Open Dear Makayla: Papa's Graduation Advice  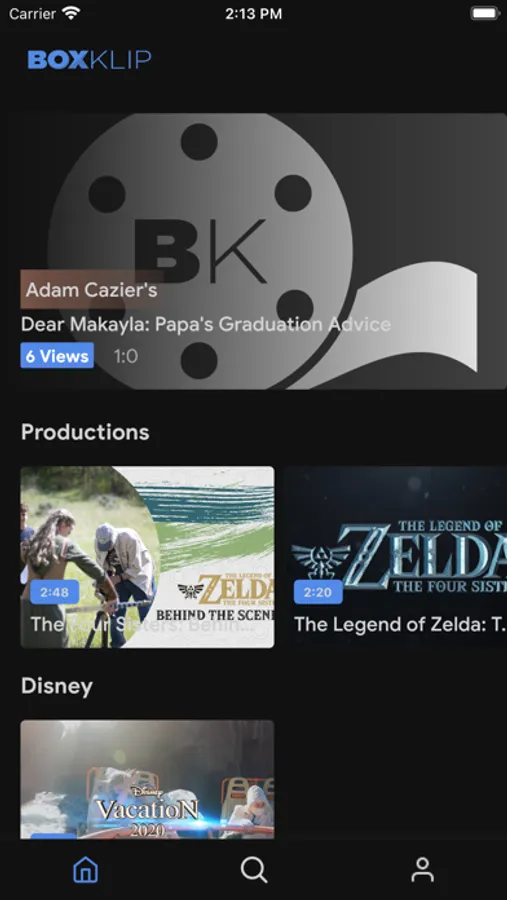click(206, 324)
